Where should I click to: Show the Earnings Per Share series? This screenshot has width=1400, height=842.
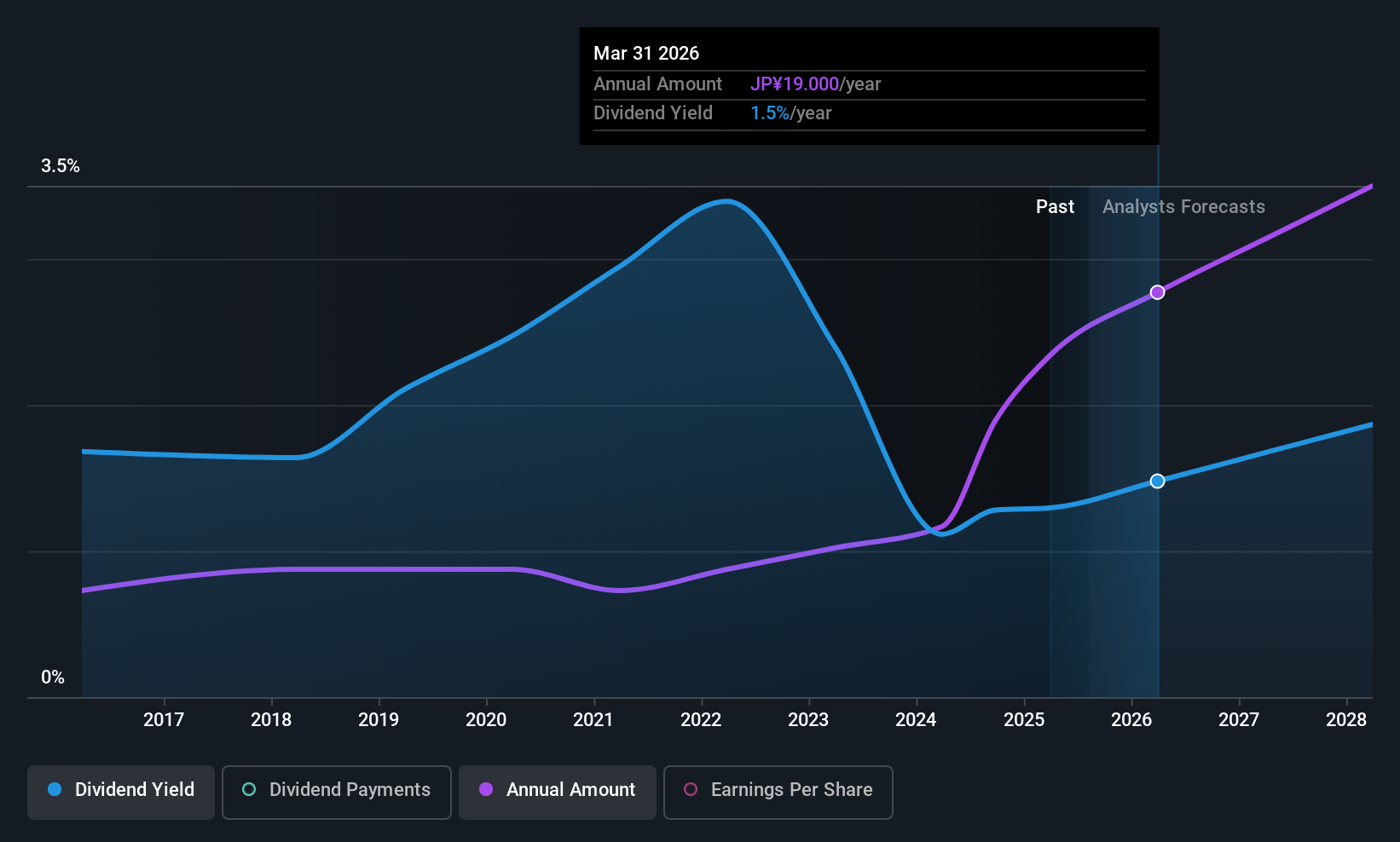778,792
